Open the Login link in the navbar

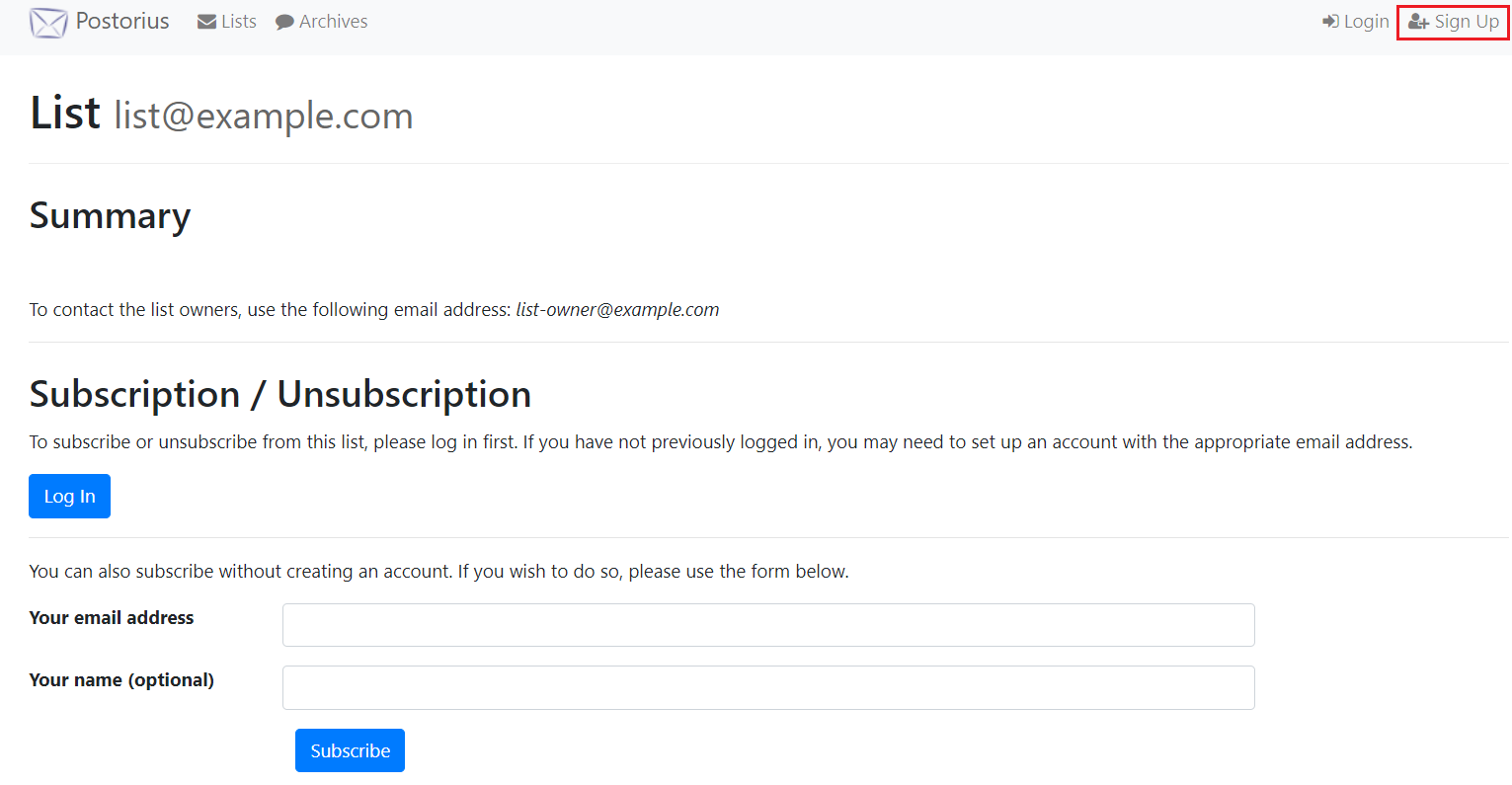click(x=1366, y=22)
